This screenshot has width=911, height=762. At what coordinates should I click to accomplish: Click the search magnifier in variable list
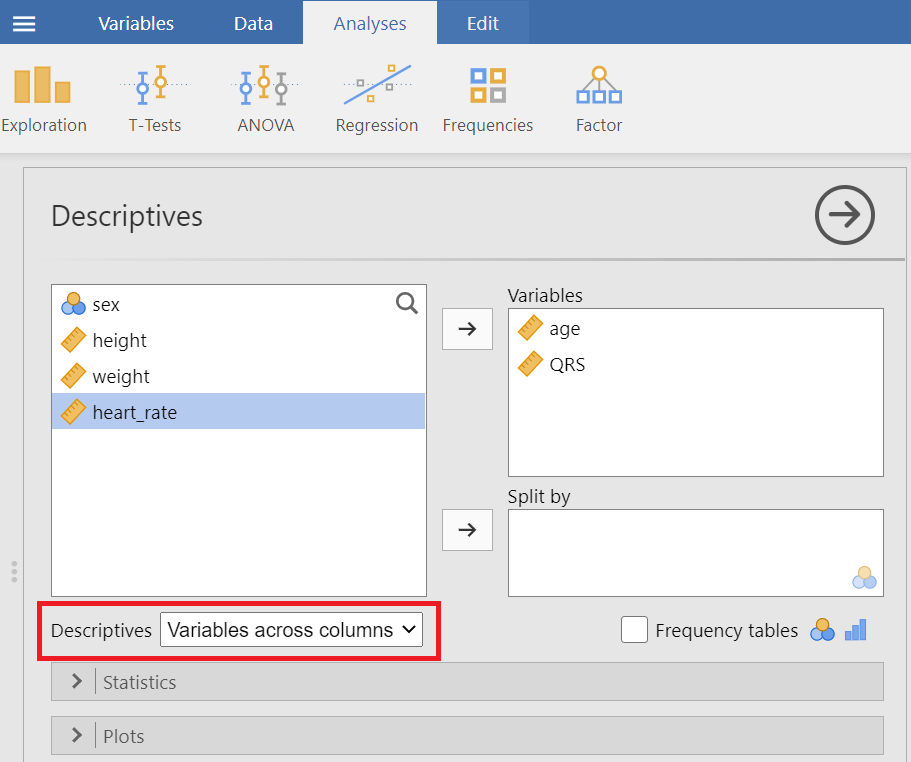406,304
